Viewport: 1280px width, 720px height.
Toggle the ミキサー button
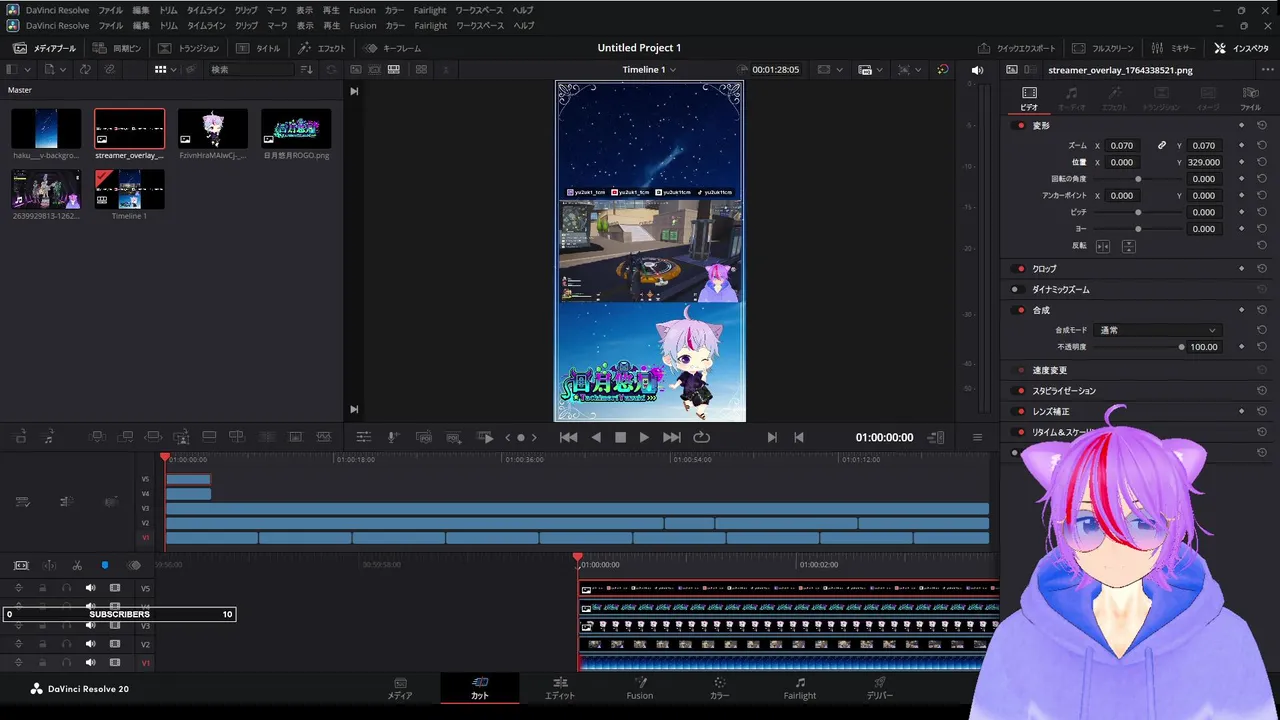coord(1173,48)
